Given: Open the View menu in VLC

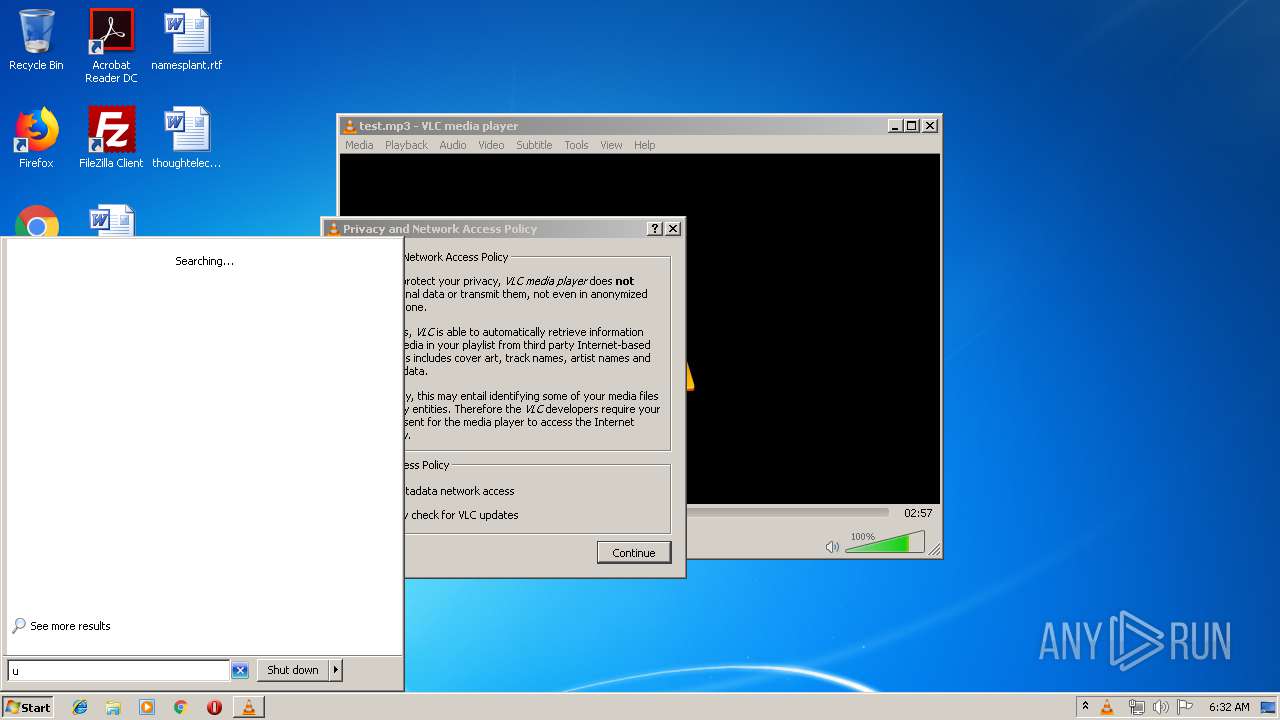Looking at the screenshot, I should click(611, 145).
